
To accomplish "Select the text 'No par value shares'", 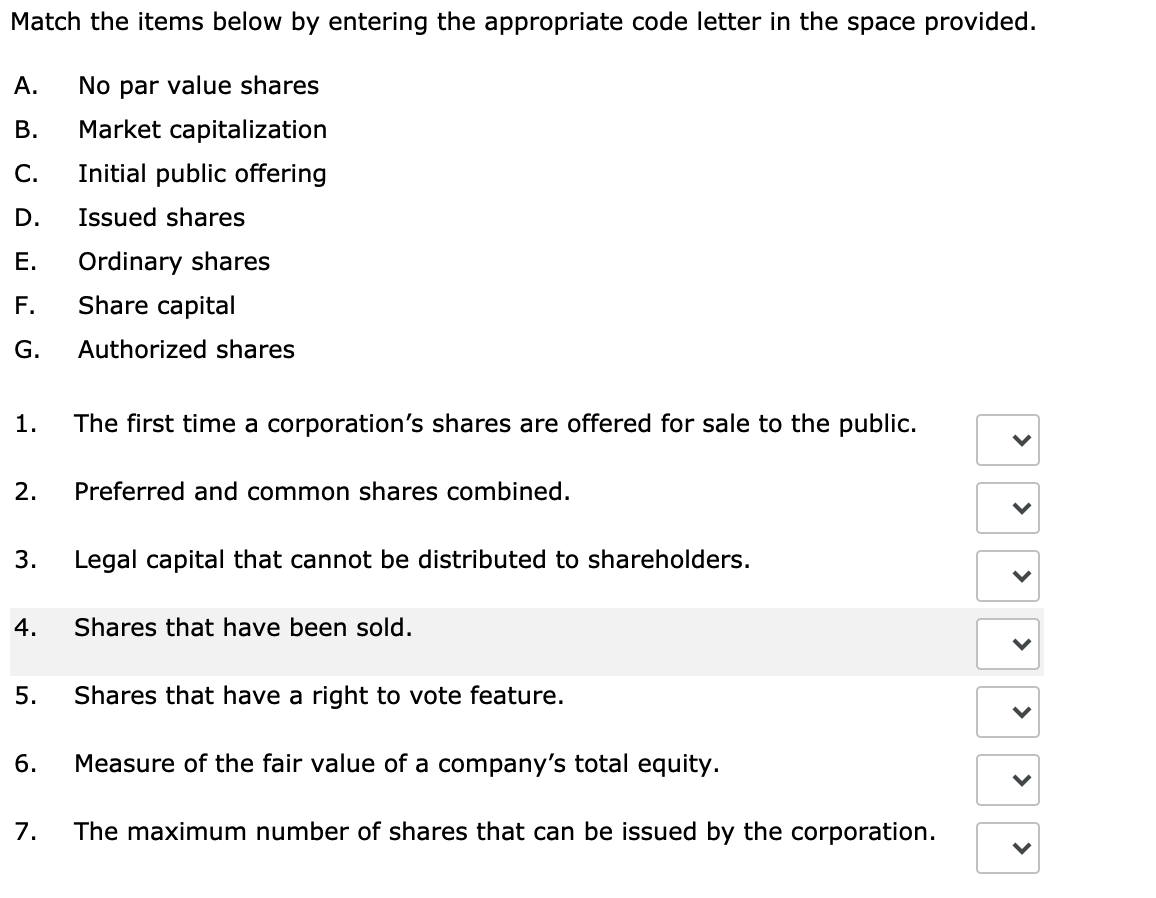I will click(198, 86).
